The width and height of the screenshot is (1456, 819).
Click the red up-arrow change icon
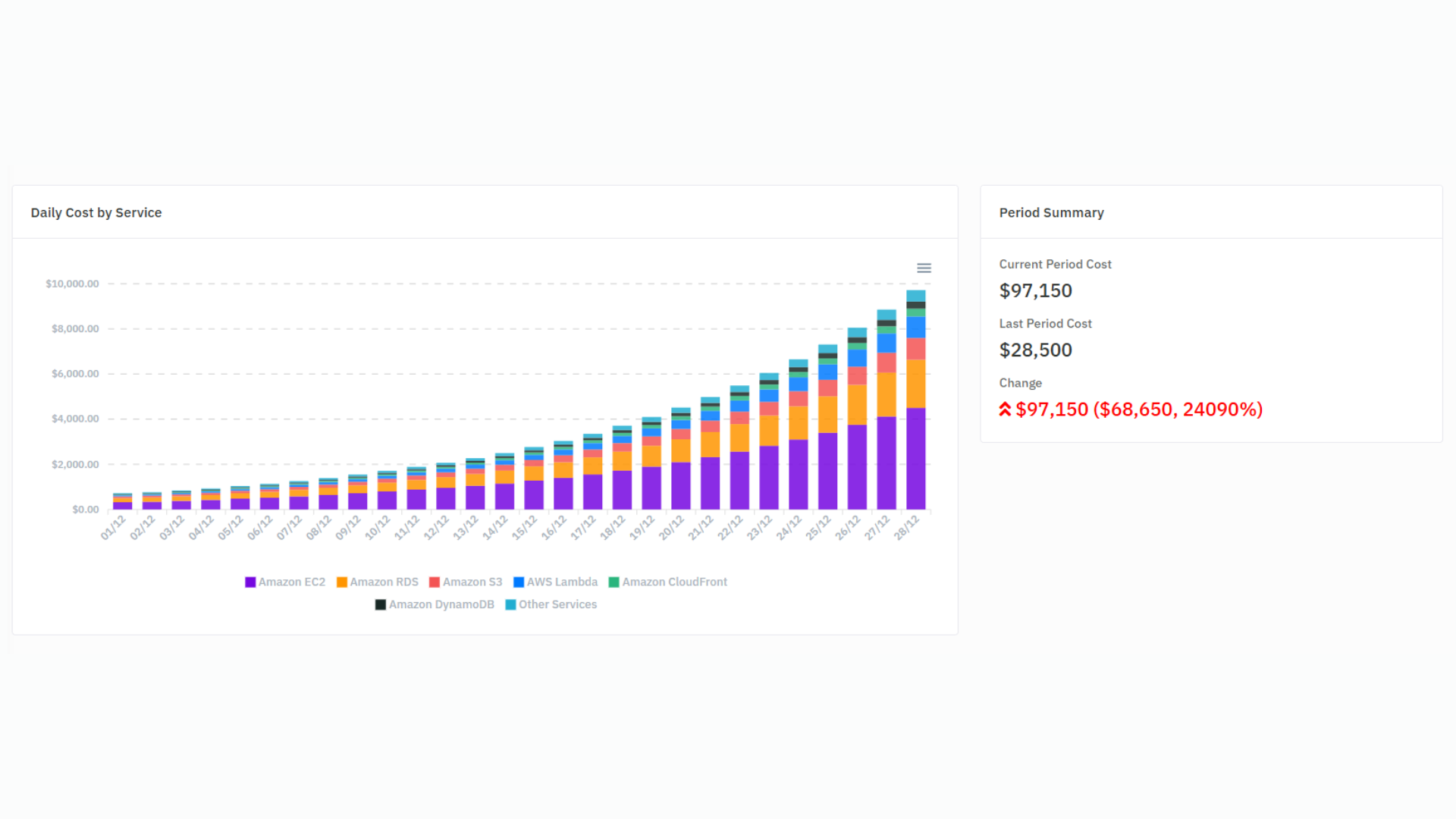click(x=1005, y=409)
